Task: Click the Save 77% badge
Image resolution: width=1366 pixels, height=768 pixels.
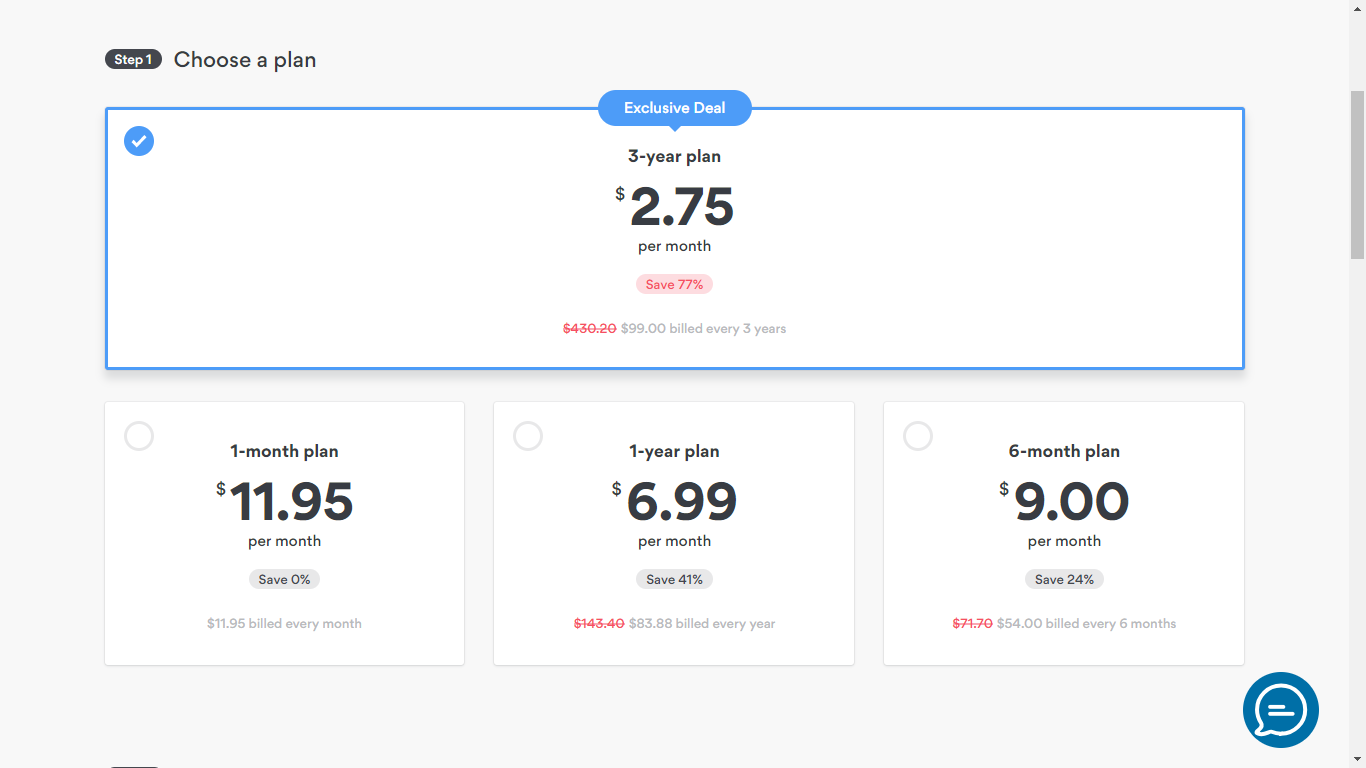Action: 674,285
